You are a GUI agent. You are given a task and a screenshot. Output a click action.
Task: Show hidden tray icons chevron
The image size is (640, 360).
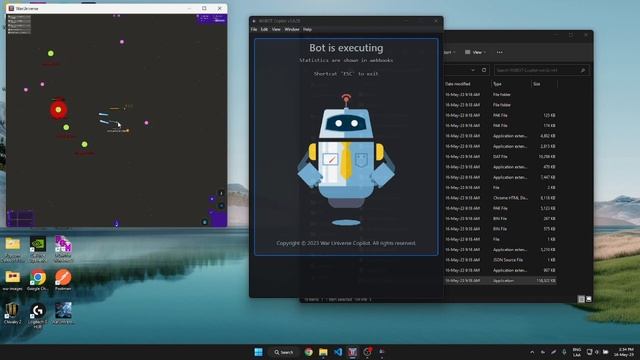(x=532, y=352)
